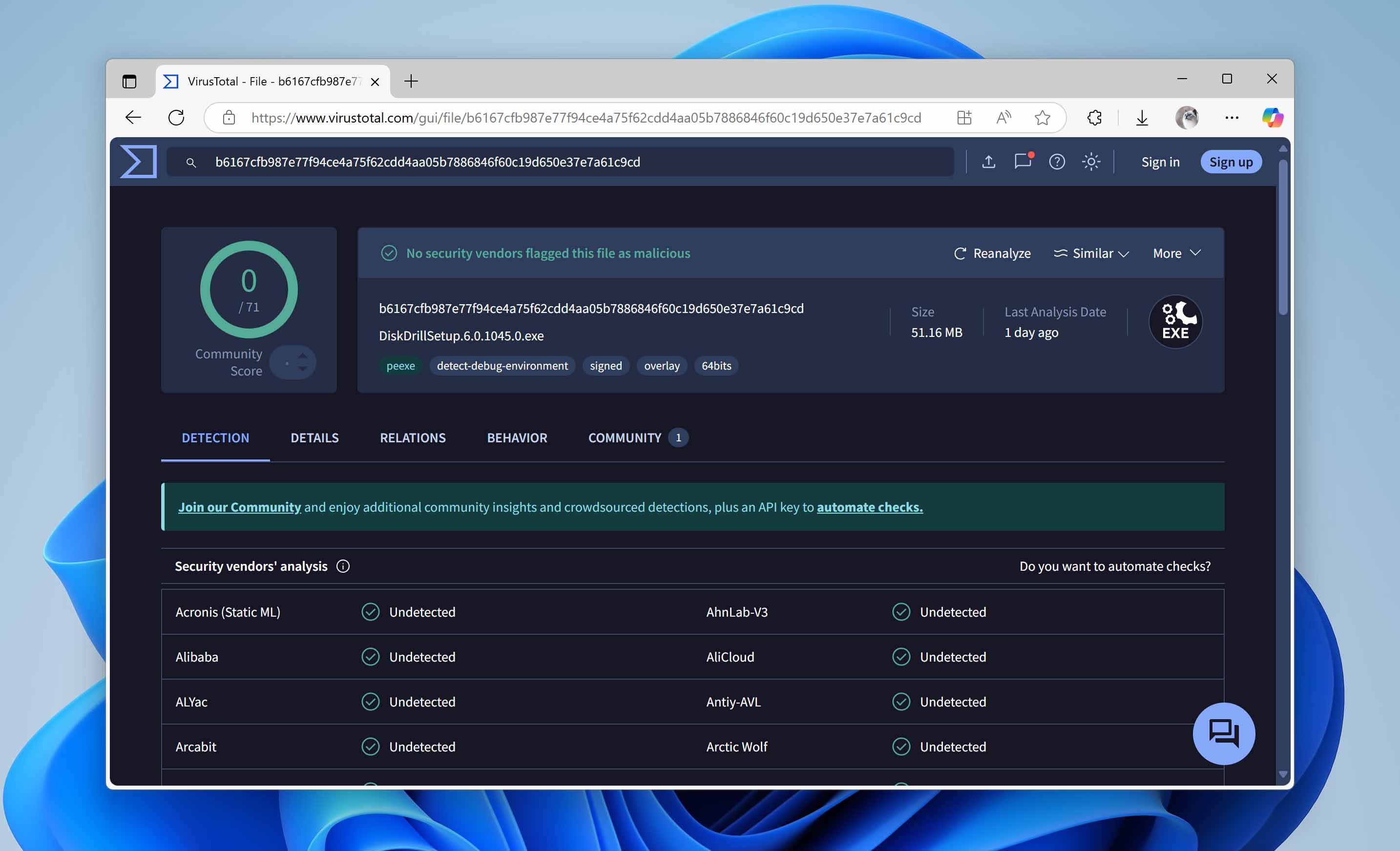The width and height of the screenshot is (1400, 851).
Task: Click checkmark icon next to Acronis Undetected
Action: tap(371, 612)
